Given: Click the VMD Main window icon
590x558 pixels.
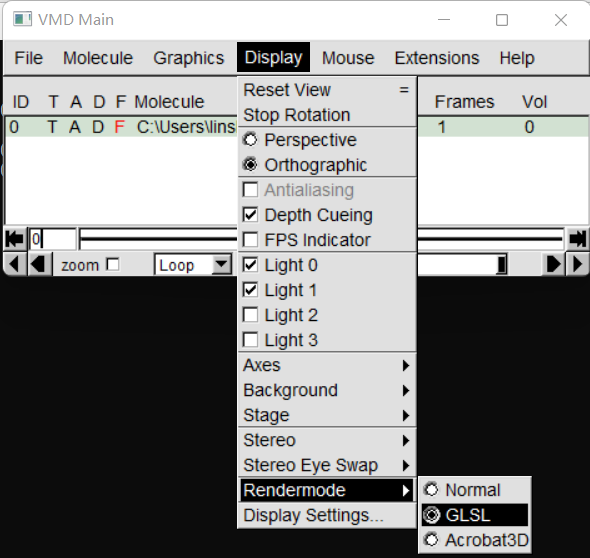Looking at the screenshot, I should (22, 20).
